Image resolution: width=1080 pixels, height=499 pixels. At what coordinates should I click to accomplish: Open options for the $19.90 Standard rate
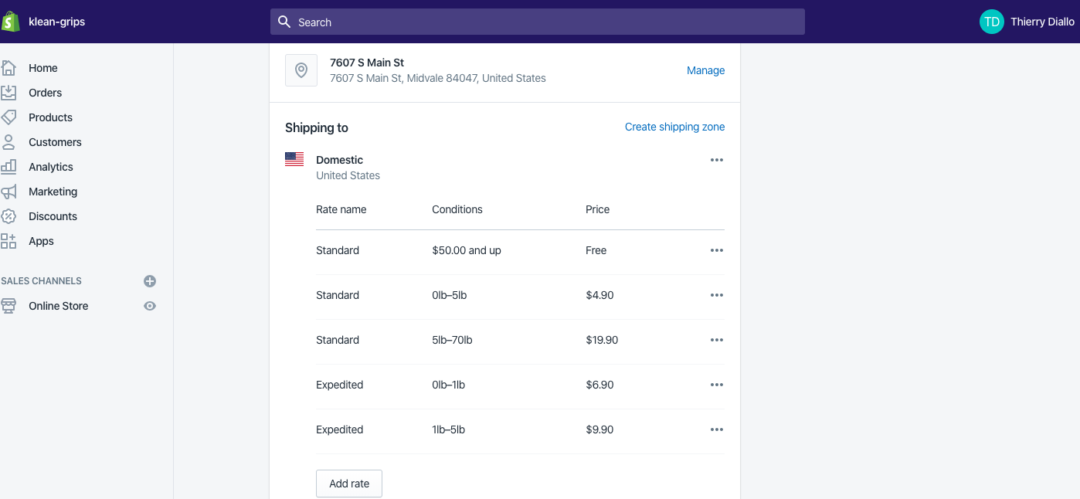point(716,340)
